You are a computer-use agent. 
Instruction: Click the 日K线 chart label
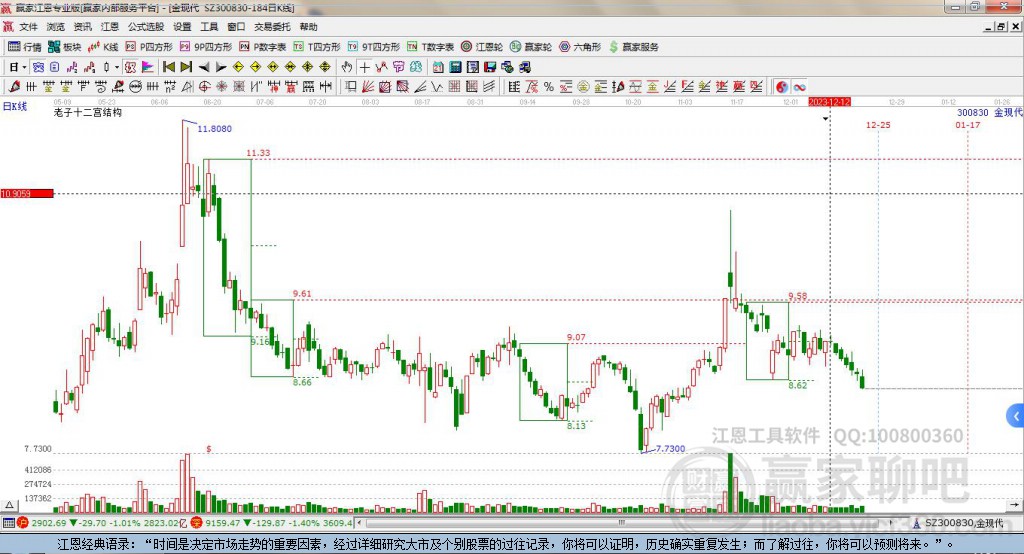tap(14, 106)
